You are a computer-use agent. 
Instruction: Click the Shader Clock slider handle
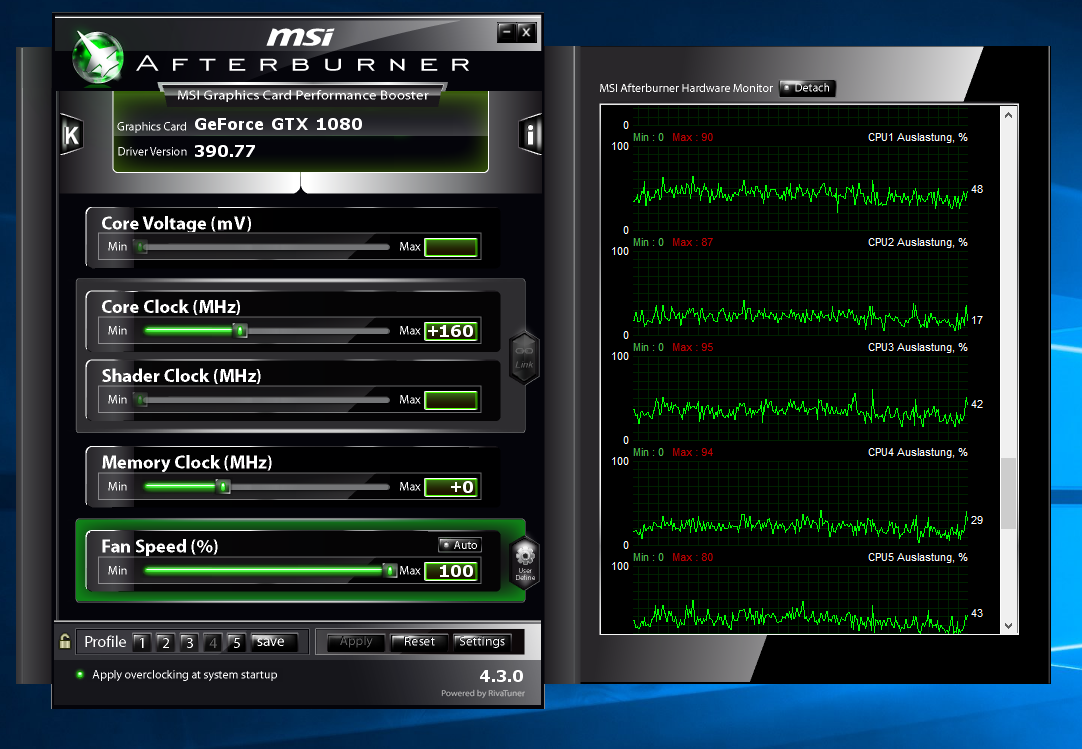(141, 400)
